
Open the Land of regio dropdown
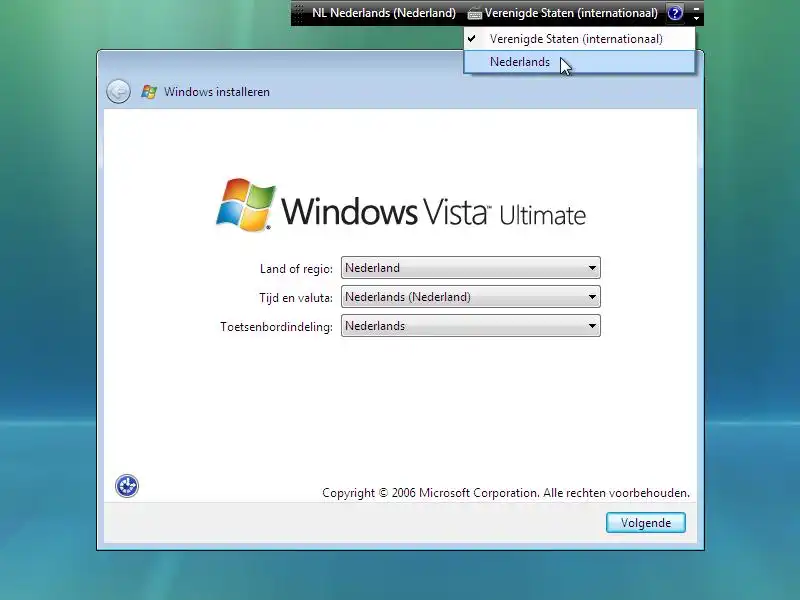click(470, 268)
